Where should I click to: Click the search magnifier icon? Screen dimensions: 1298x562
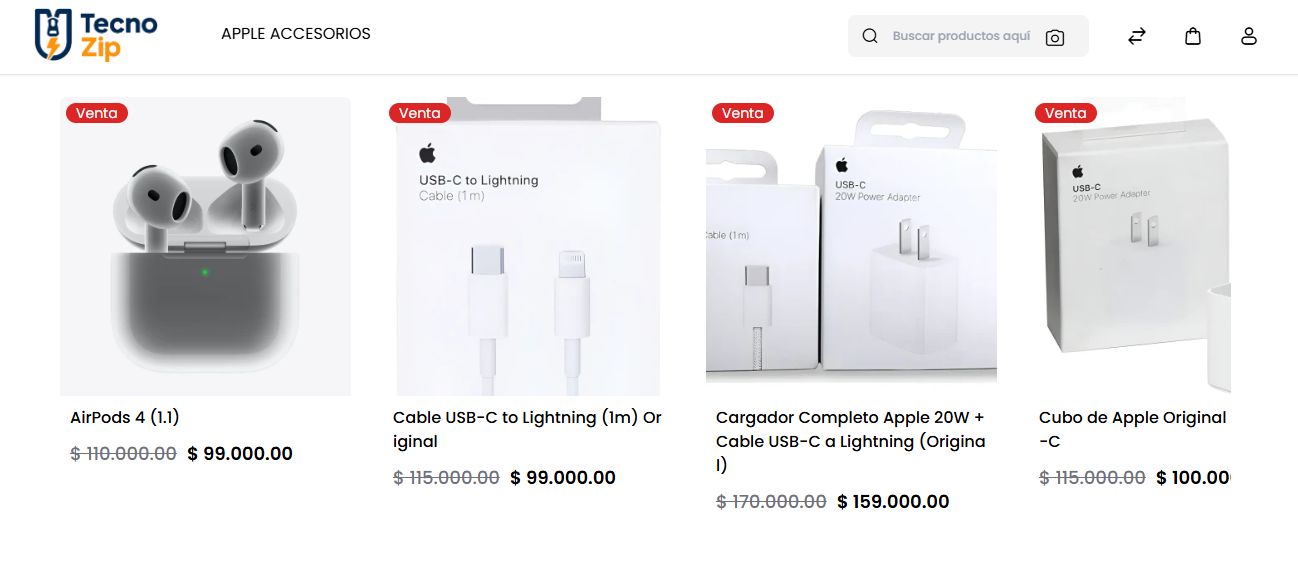click(x=870, y=36)
